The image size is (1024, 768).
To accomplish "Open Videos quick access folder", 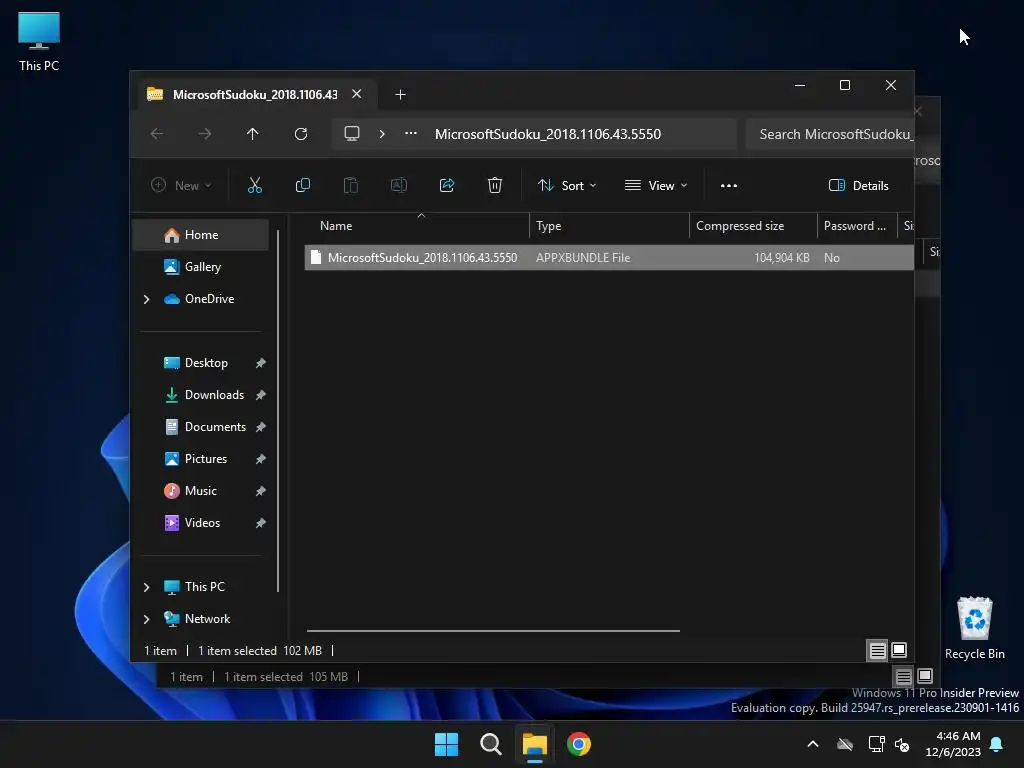I will (202, 522).
